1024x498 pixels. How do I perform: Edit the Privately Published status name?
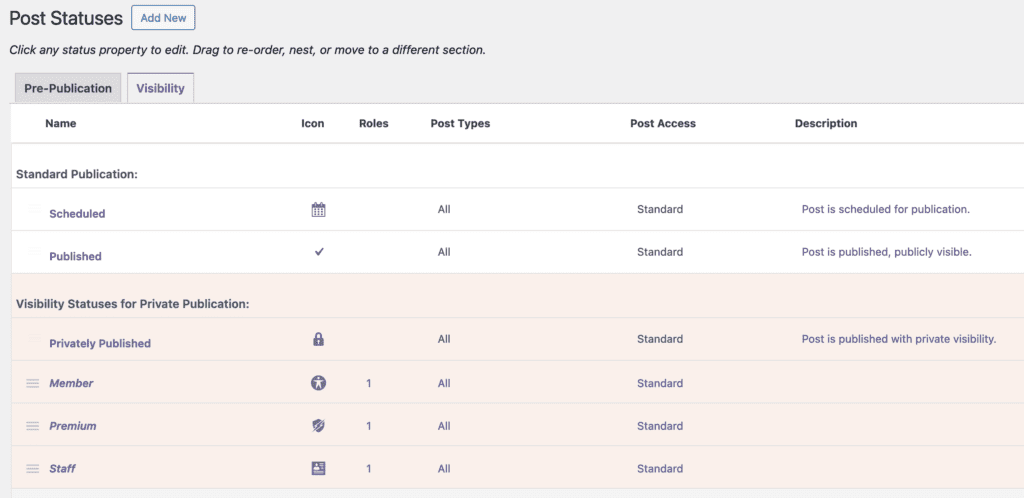(100, 343)
